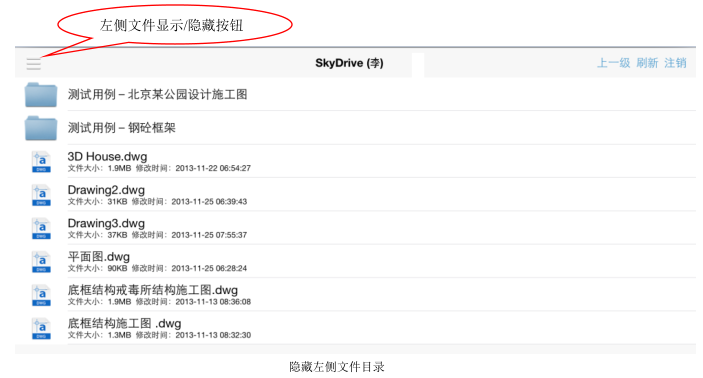Image resolution: width=703 pixels, height=378 pixels.
Task: Click the DWG icon for 底框结构施工图 .dwg
Action: click(41, 329)
